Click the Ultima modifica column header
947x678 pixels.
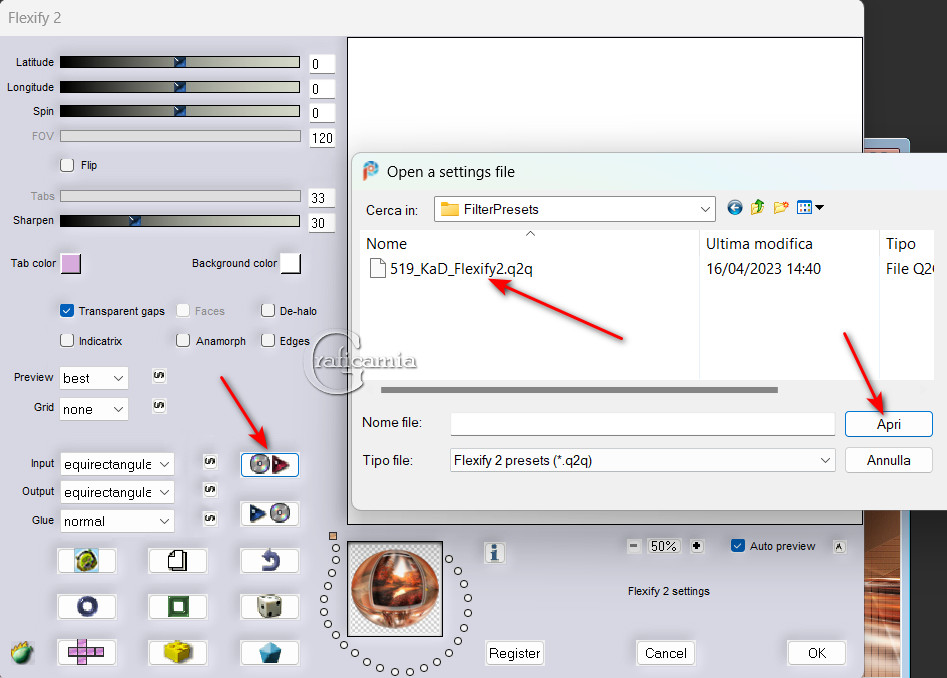(x=759, y=244)
